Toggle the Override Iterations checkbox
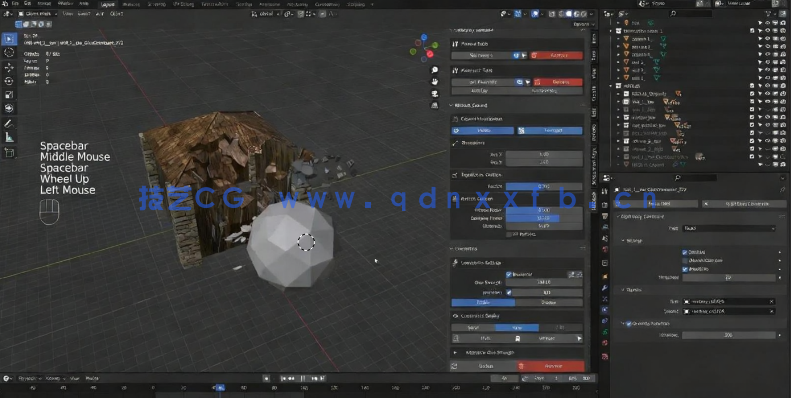The image size is (791, 398). 629,323
